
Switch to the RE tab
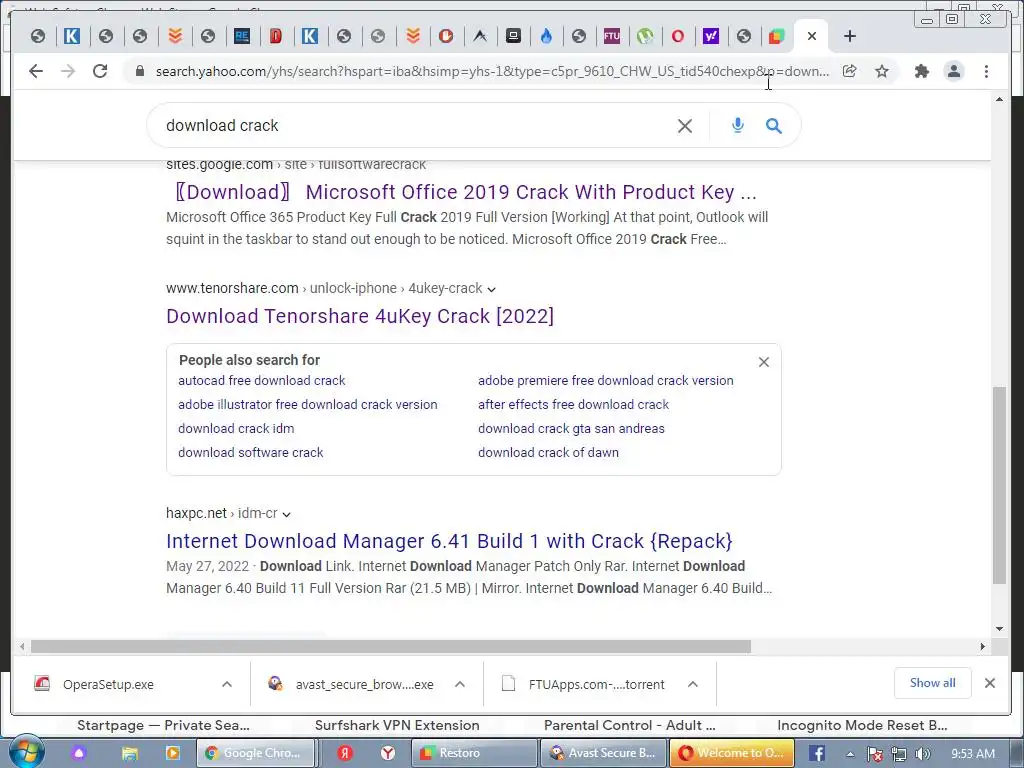coord(242,36)
